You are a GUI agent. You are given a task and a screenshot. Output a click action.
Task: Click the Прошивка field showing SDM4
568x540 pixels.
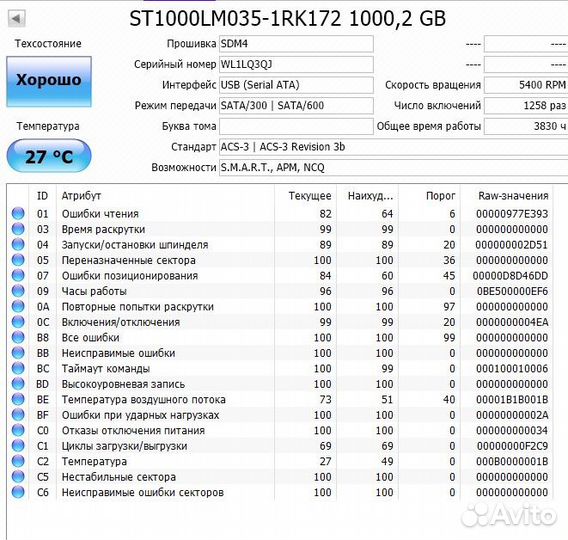coord(296,44)
